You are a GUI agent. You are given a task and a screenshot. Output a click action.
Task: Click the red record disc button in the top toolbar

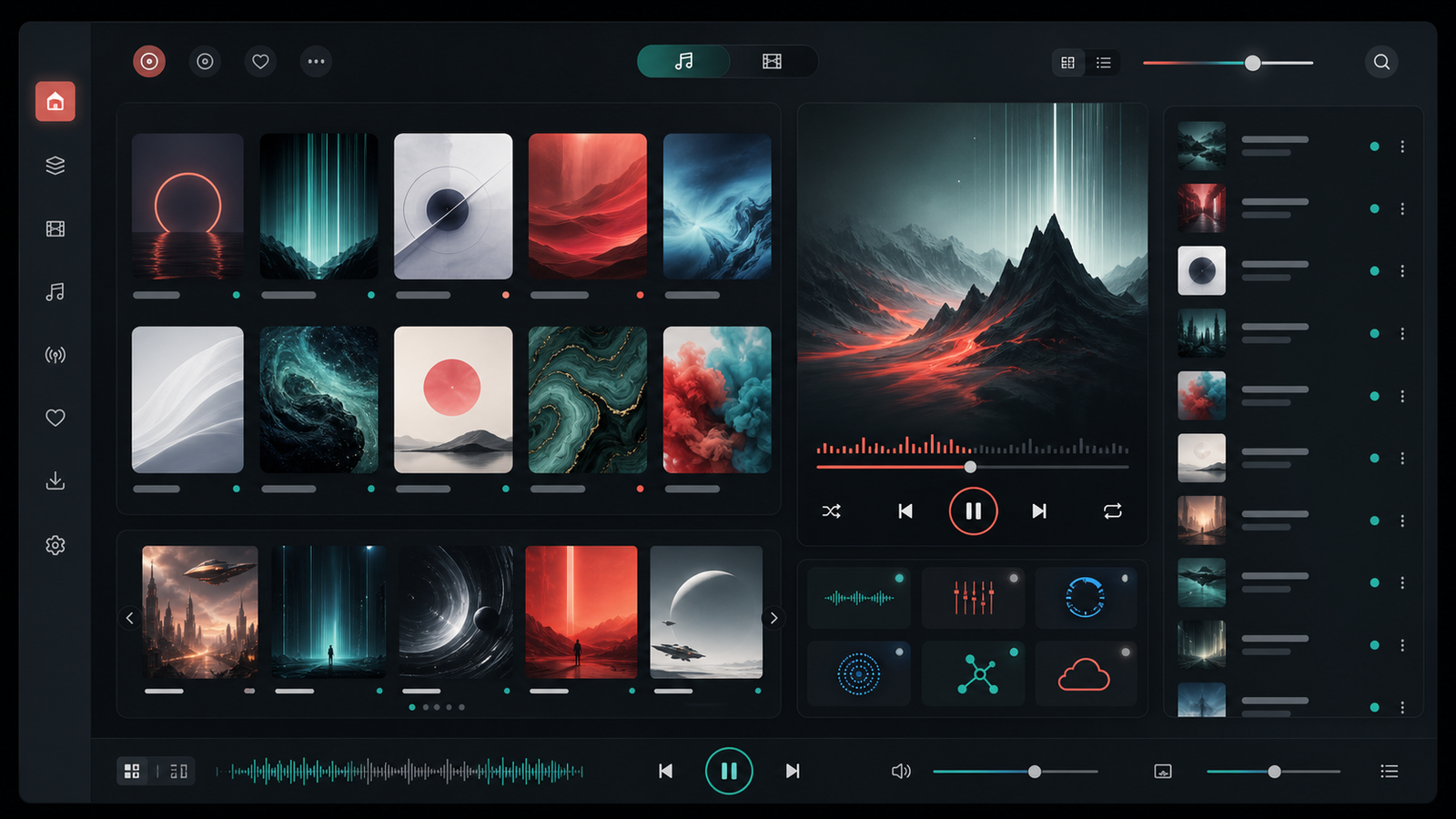(149, 62)
